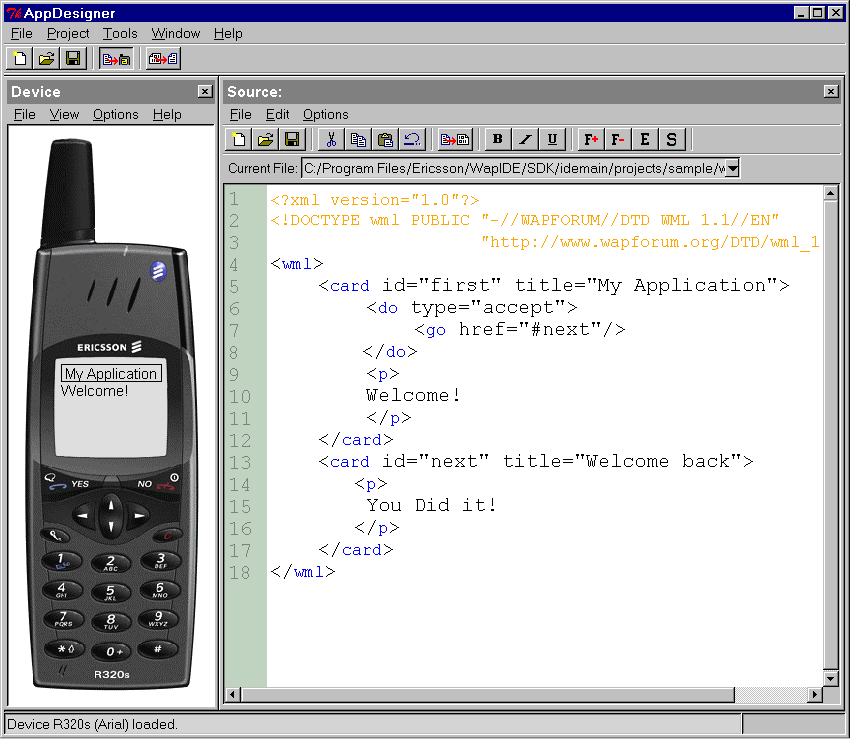This screenshot has height=739, width=850.
Task: Close the Device panel
Action: click(204, 91)
